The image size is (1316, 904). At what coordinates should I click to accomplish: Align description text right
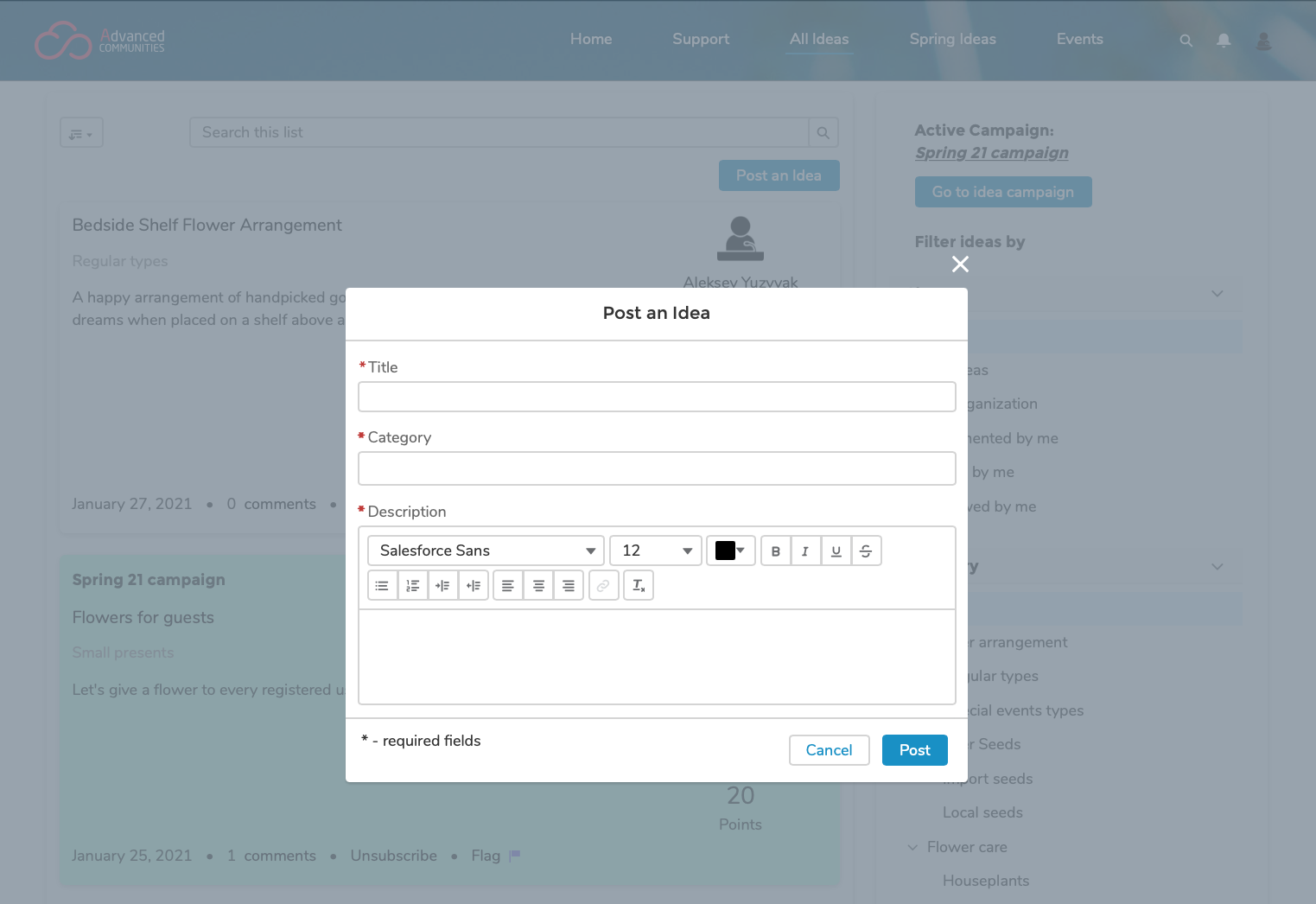pos(569,585)
